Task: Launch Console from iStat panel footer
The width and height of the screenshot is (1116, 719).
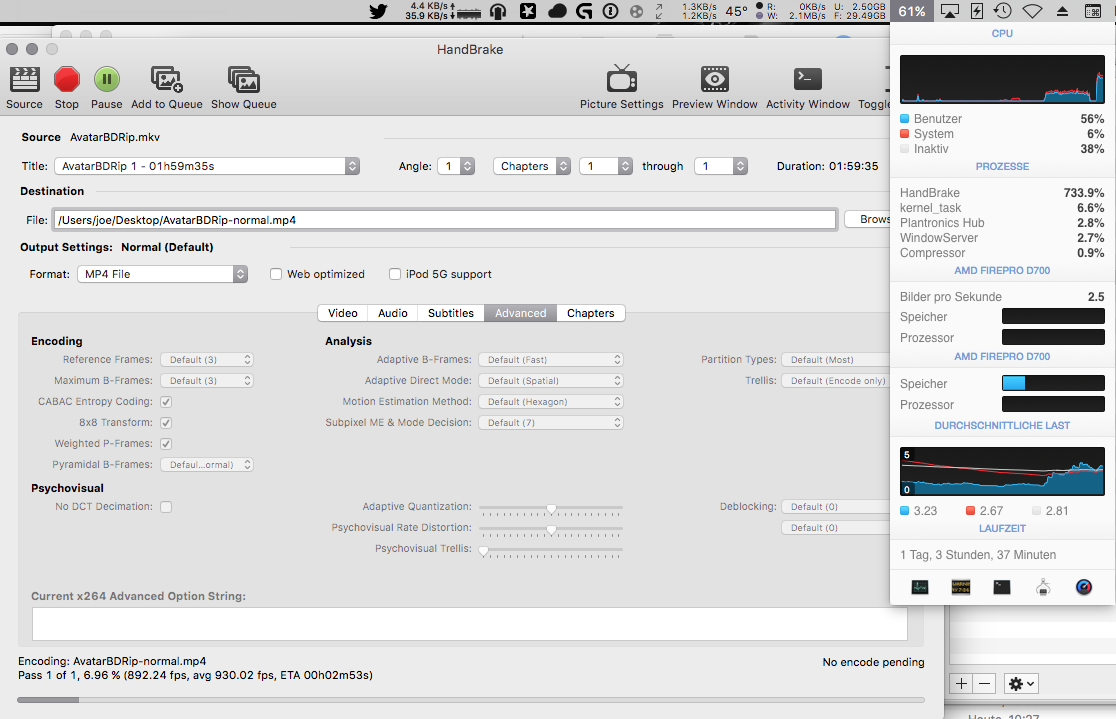Action: pos(961,587)
